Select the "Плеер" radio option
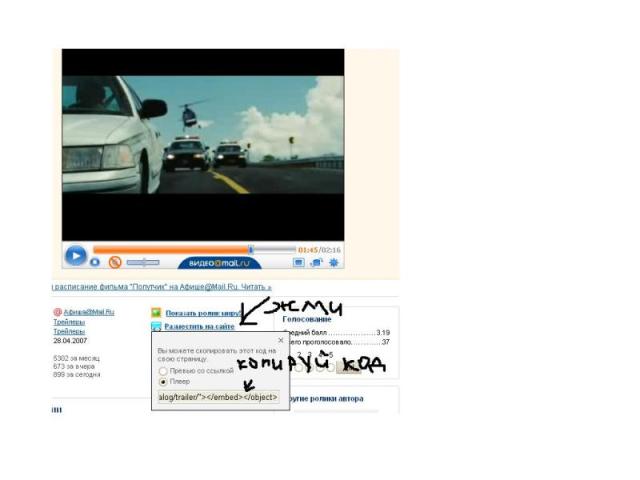 coord(163,382)
